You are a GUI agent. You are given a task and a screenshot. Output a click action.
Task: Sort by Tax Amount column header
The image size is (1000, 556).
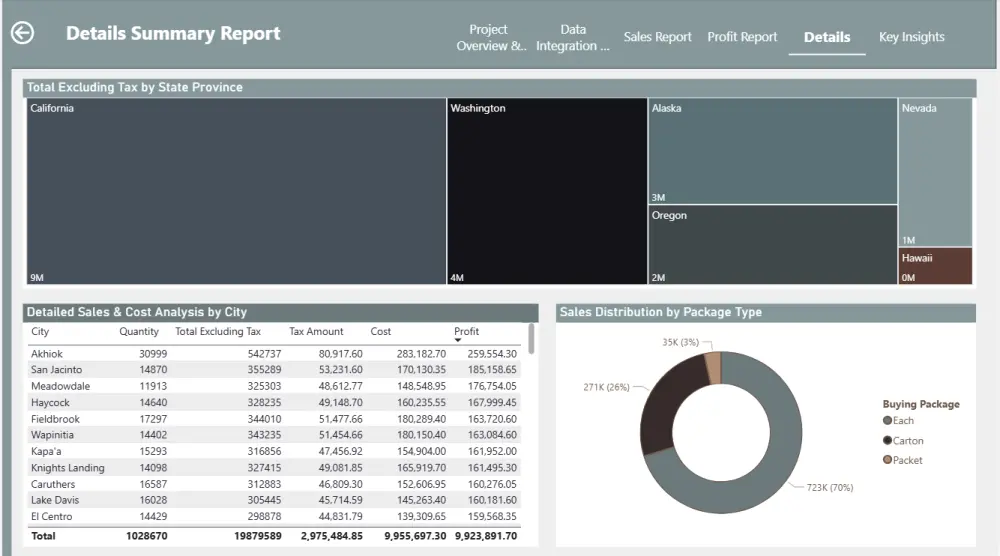click(x=316, y=332)
